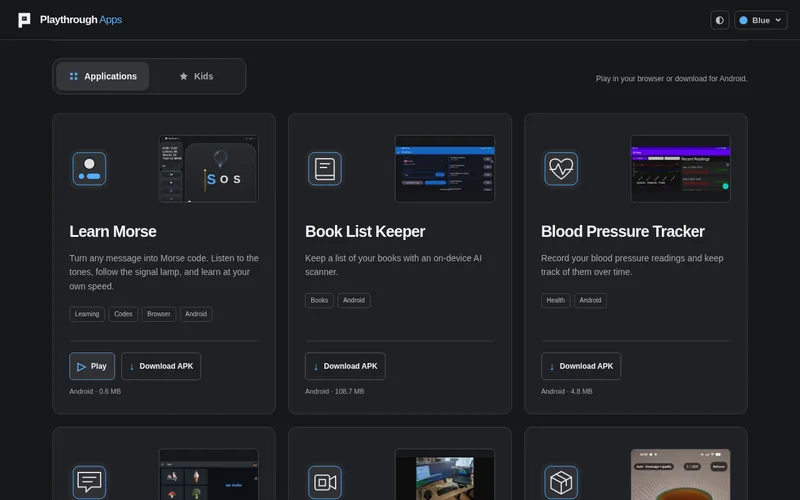Open the emoji grid app screenshot thumbnail

pyautogui.click(x=208, y=474)
